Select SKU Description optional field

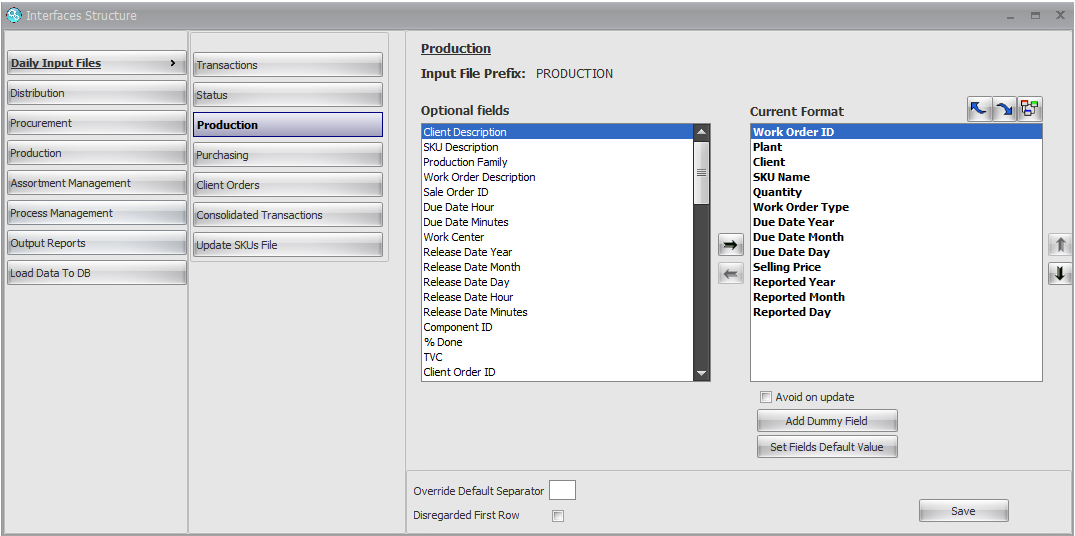tap(557, 147)
